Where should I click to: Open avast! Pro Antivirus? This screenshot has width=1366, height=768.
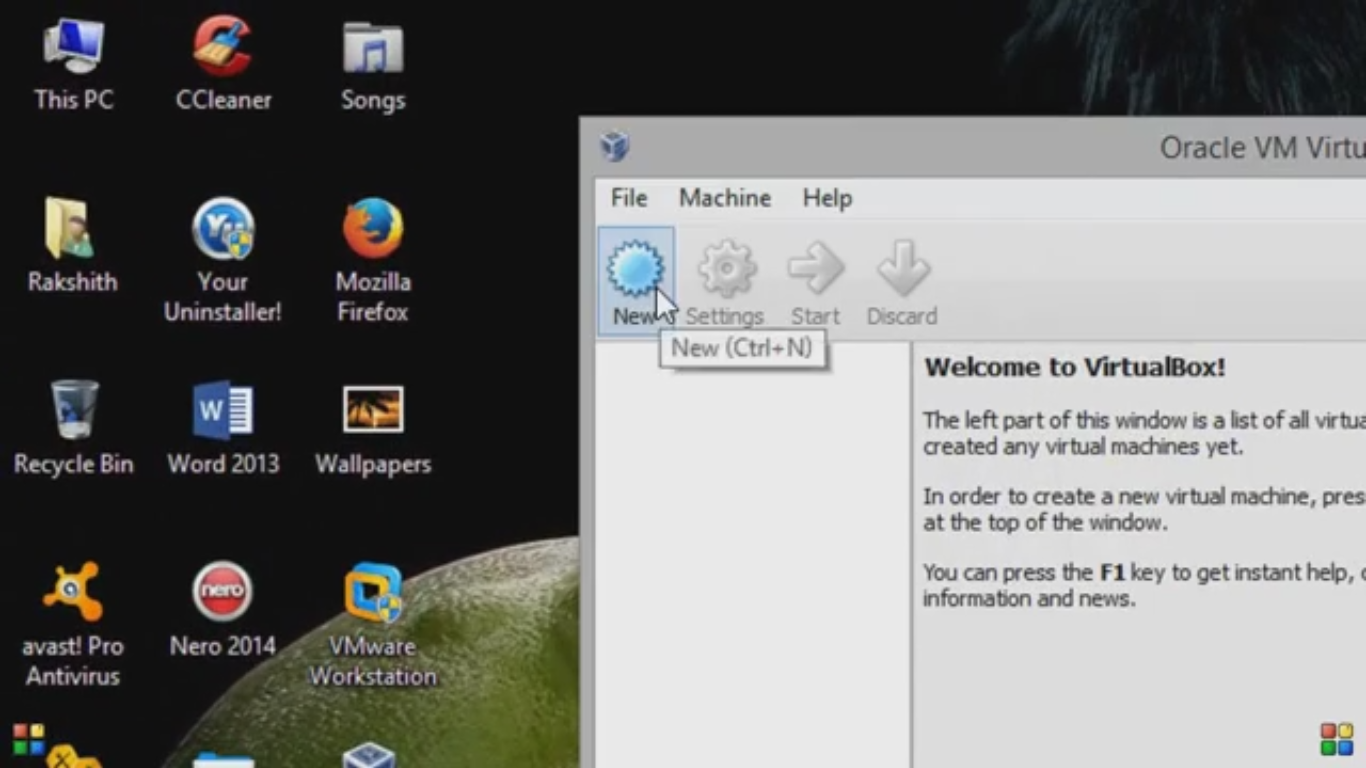coord(72,590)
